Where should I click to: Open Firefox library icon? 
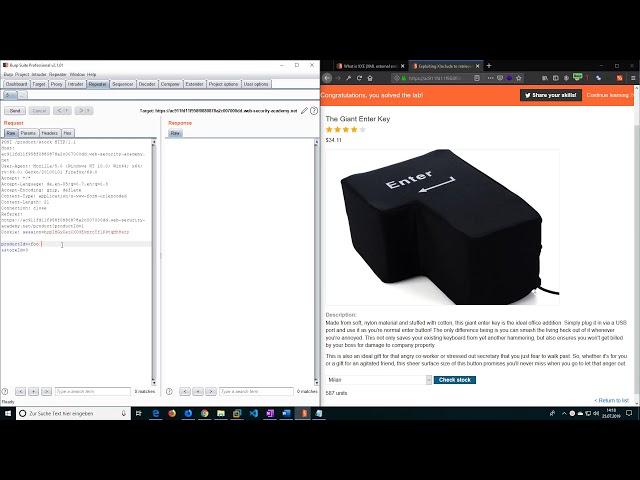(545, 78)
